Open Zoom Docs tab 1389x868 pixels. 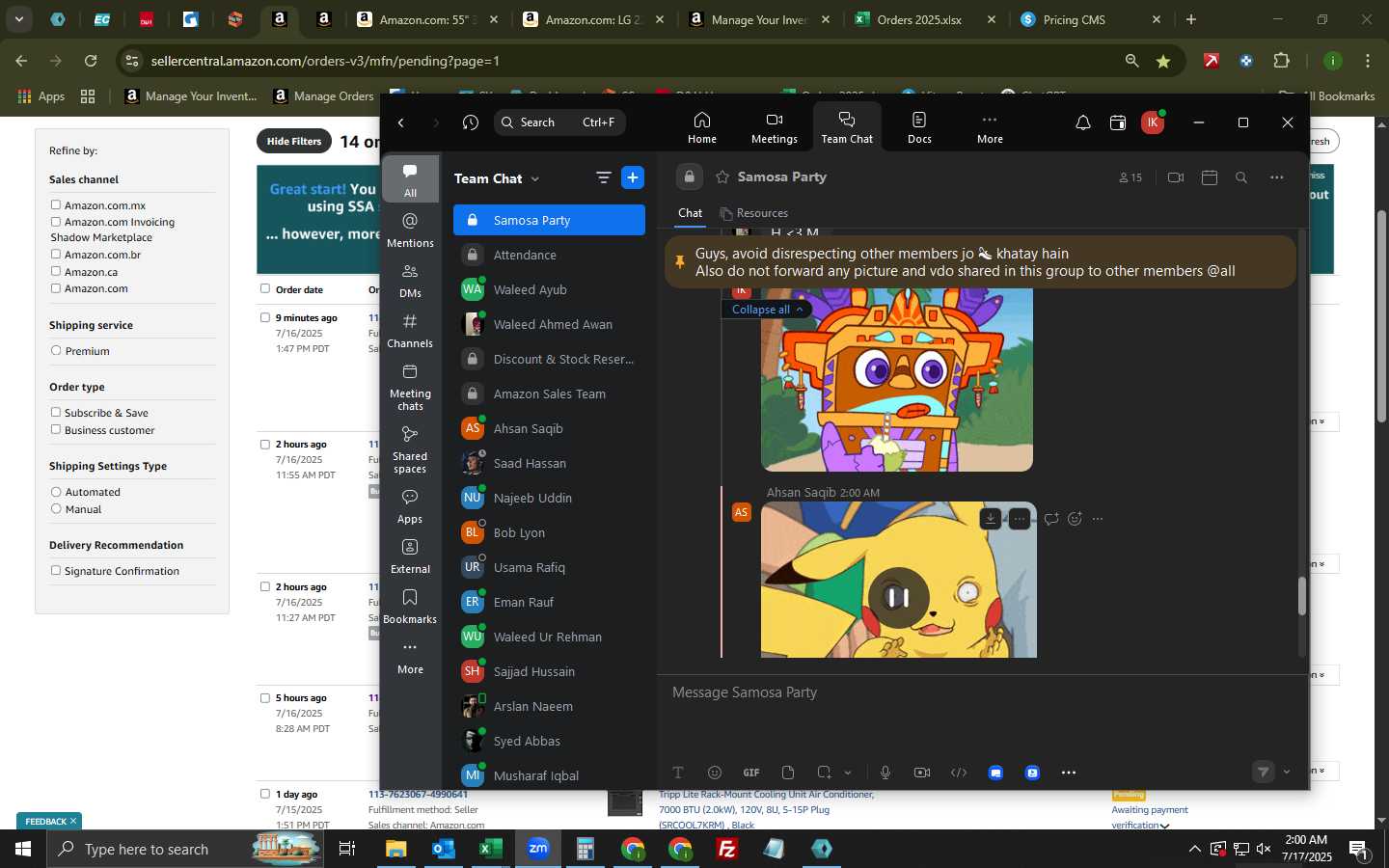[919, 126]
